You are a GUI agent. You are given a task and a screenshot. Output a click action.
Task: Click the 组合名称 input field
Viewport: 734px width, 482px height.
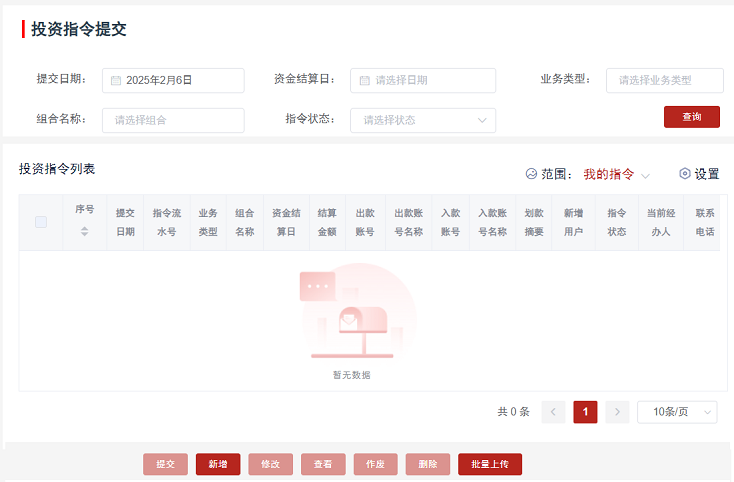(173, 120)
